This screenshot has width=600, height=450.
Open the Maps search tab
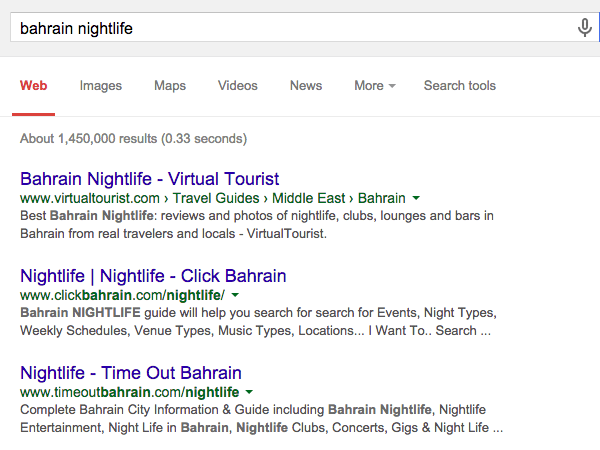(170, 86)
